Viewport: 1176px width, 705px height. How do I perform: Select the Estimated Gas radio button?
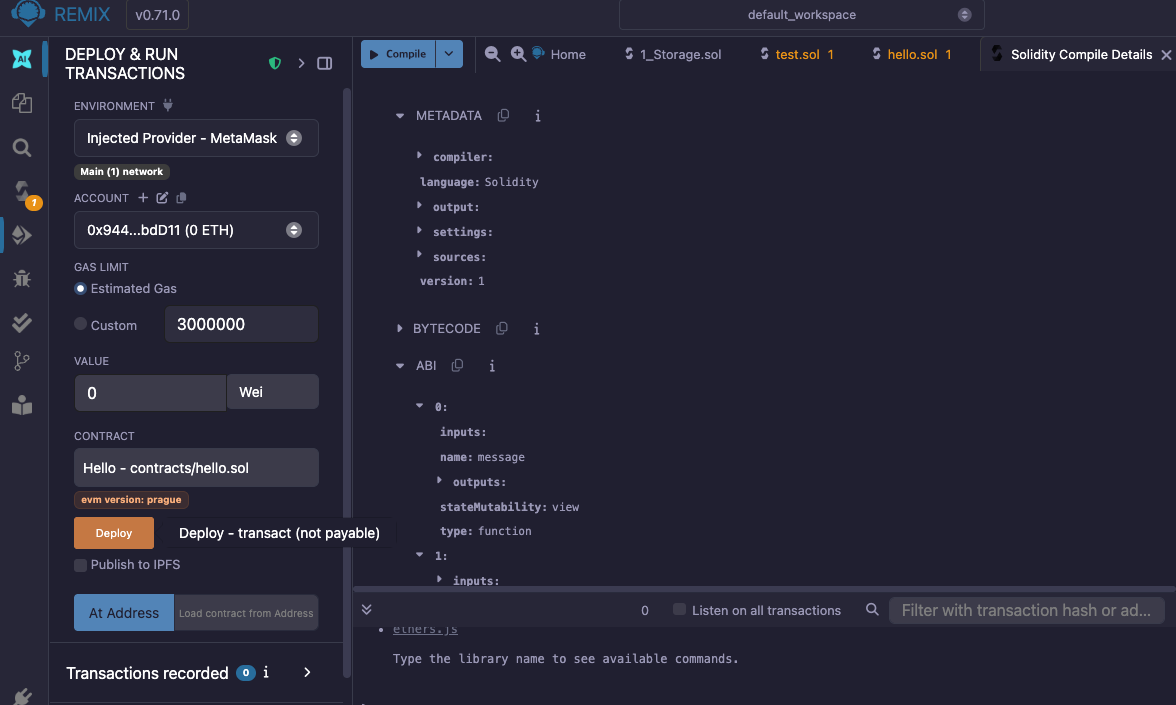(x=81, y=288)
